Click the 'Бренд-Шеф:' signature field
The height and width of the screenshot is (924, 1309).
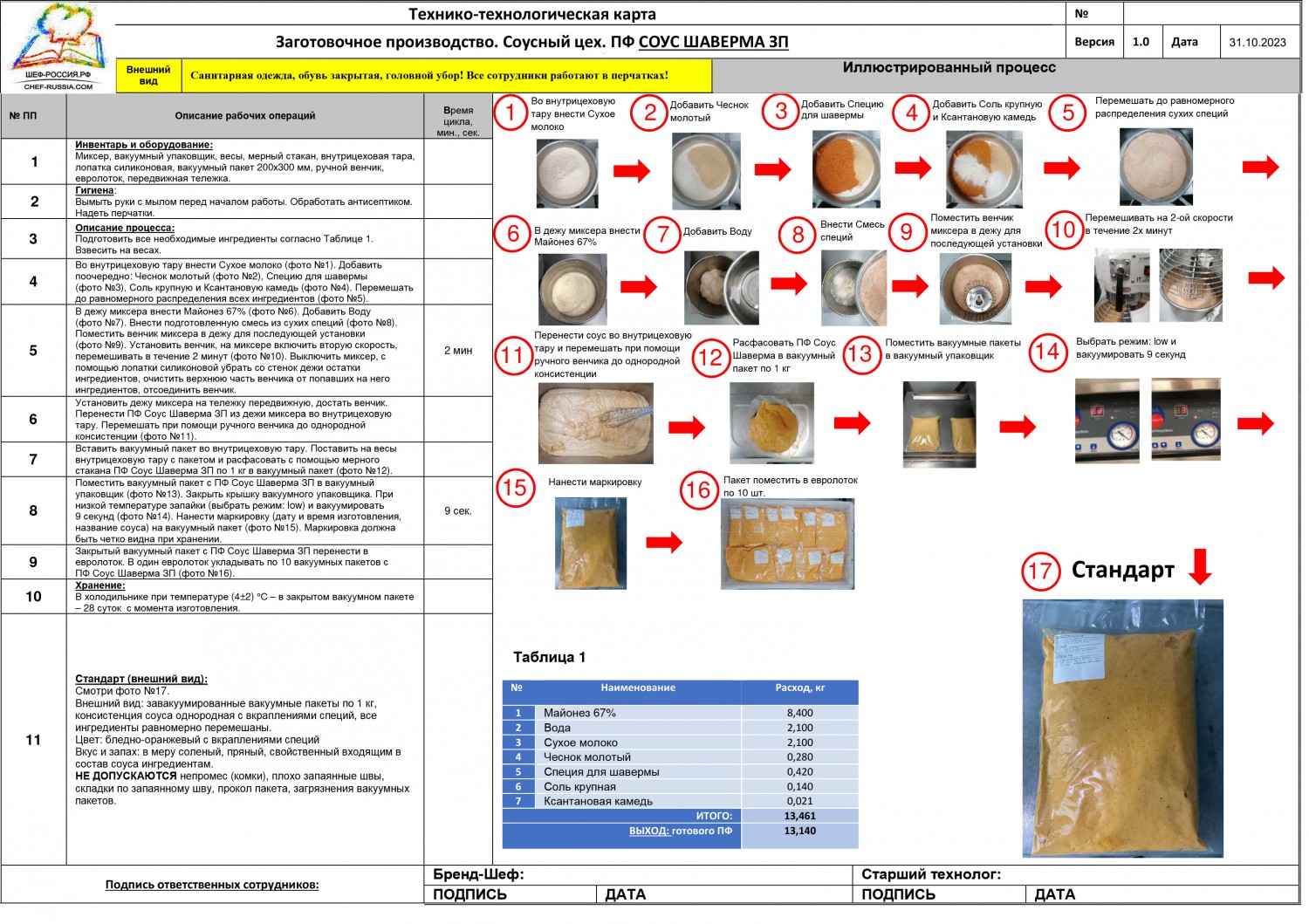pyautogui.click(x=637, y=875)
